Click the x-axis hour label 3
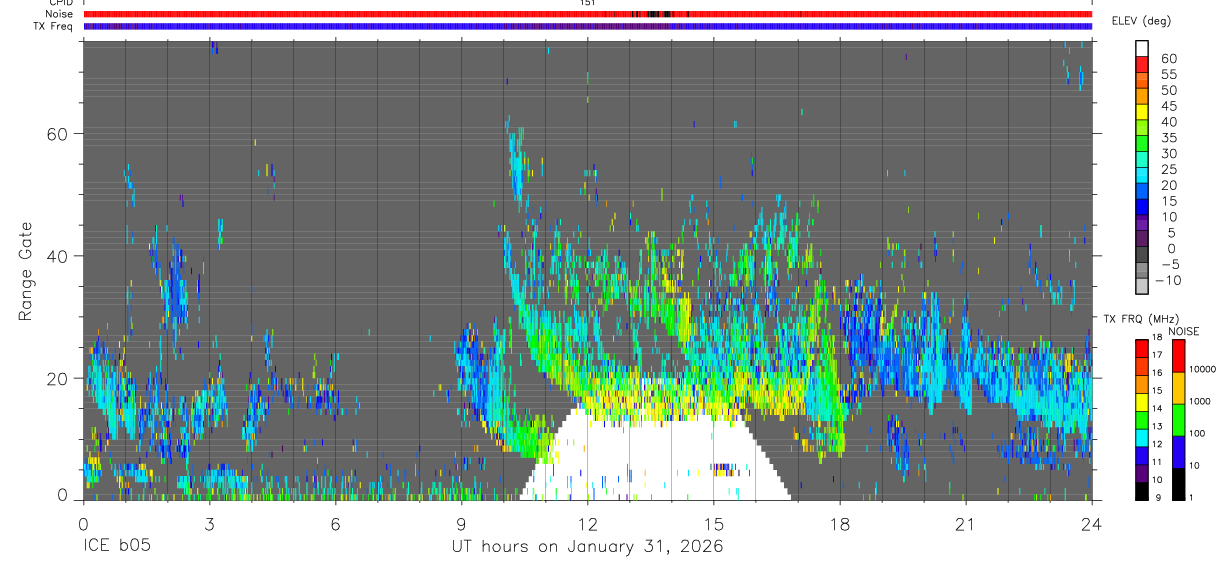The image size is (1228, 567). point(209,523)
